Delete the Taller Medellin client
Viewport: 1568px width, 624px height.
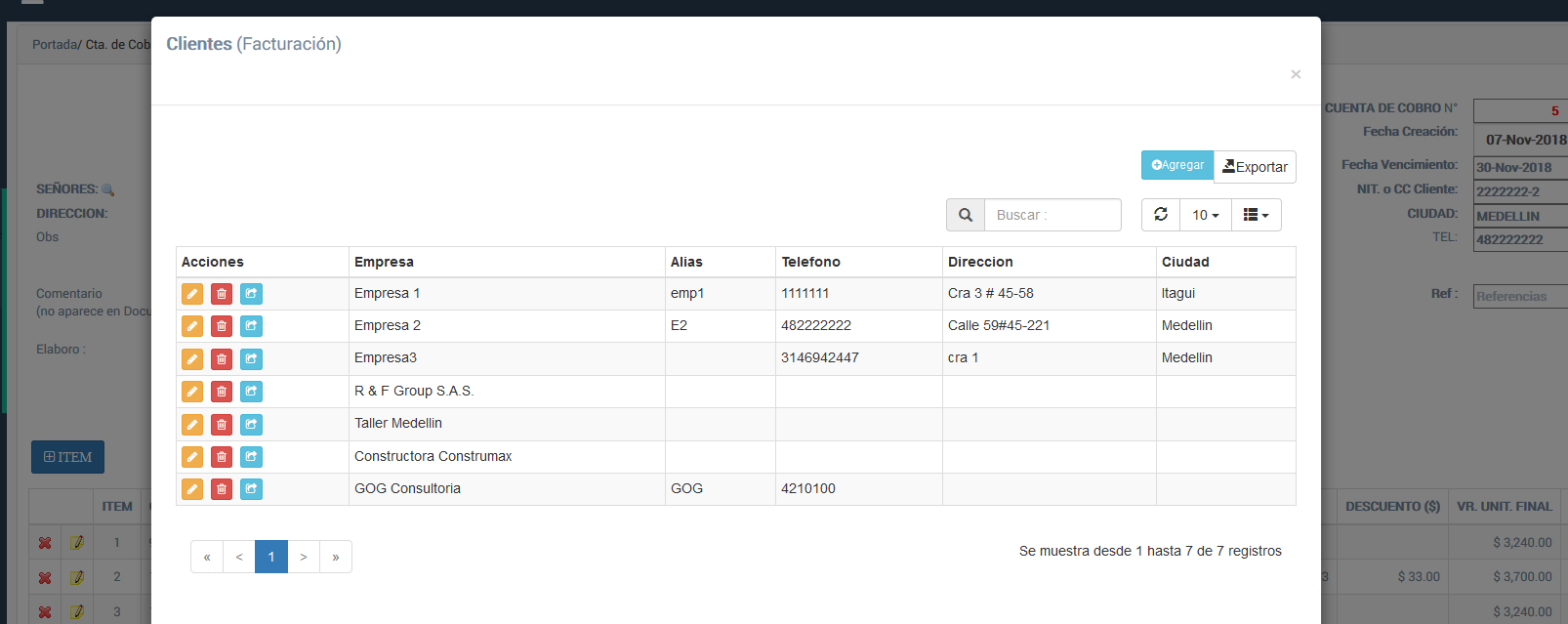[x=222, y=425]
